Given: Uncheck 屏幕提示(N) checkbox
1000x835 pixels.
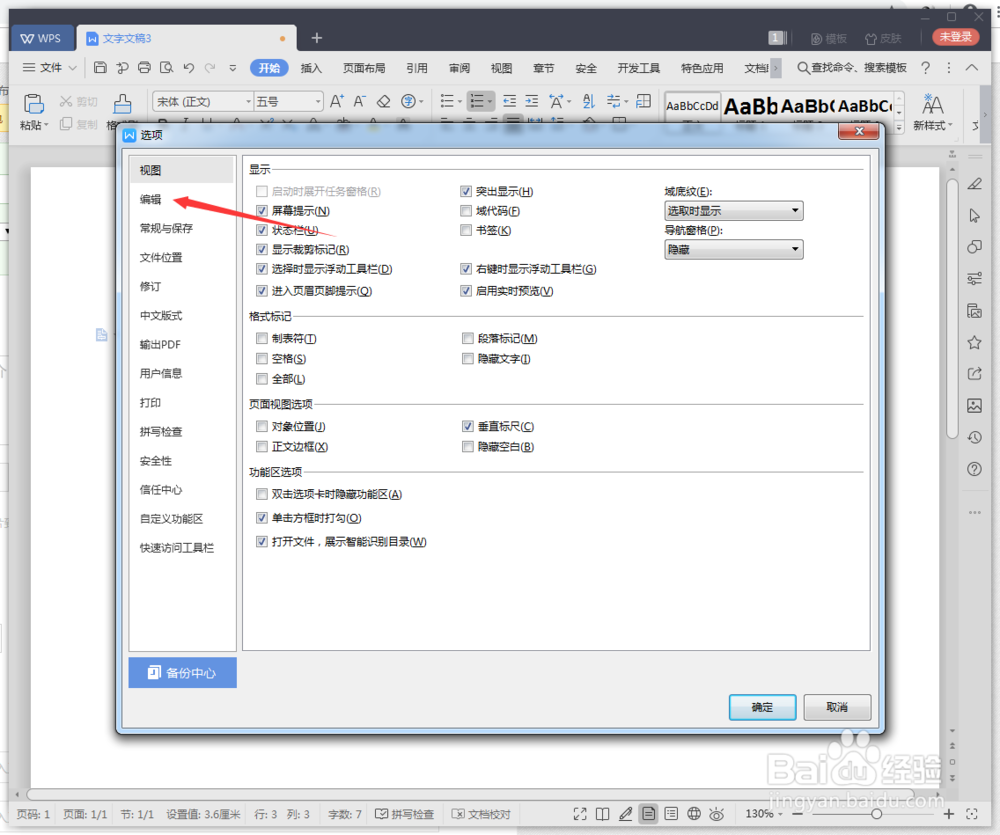Looking at the screenshot, I should tap(261, 211).
